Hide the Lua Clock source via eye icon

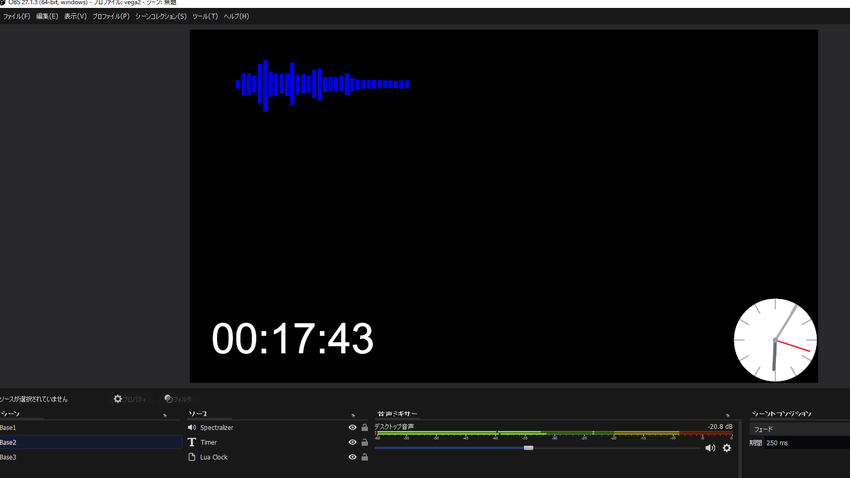click(352, 457)
